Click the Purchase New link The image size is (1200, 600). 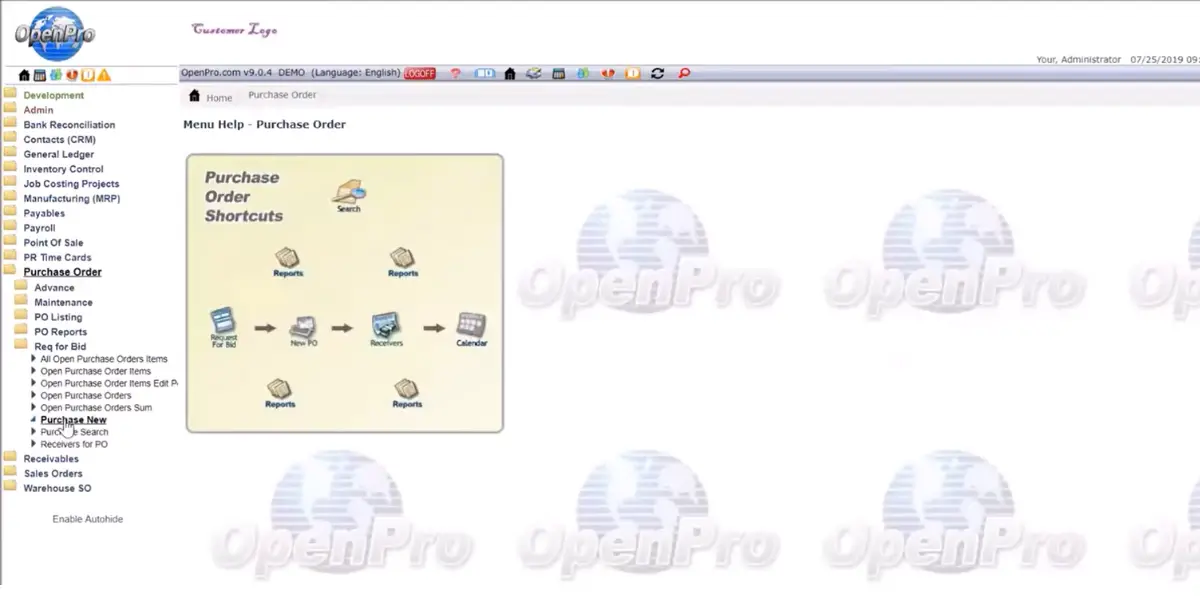click(73, 420)
